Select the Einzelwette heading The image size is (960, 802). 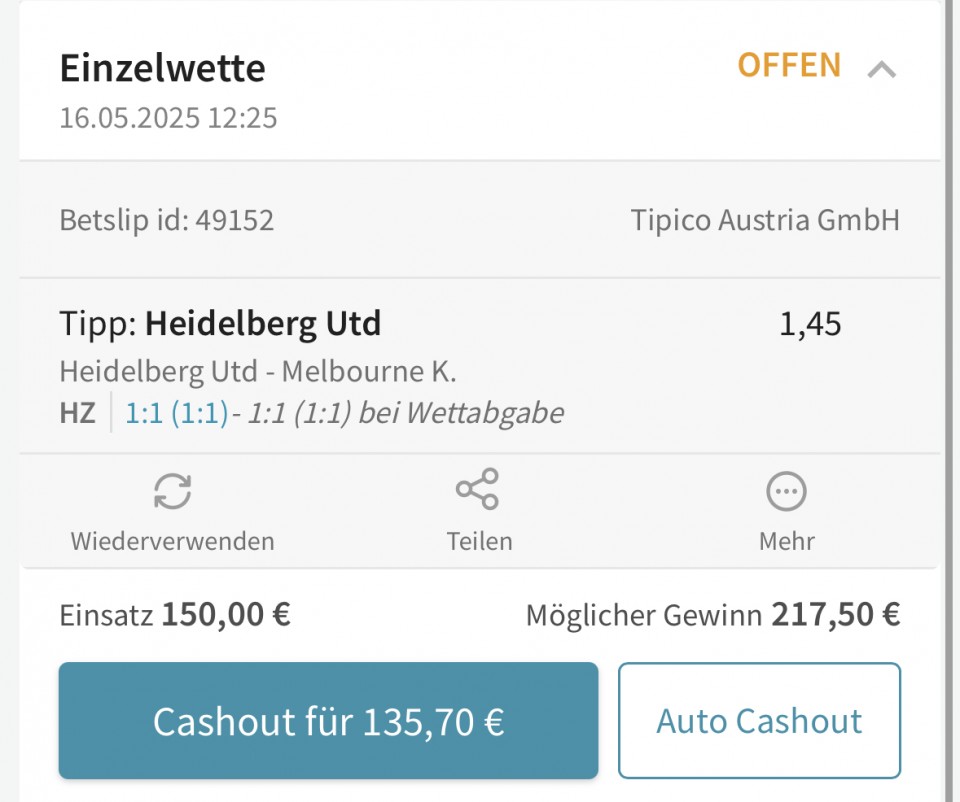pos(162,67)
